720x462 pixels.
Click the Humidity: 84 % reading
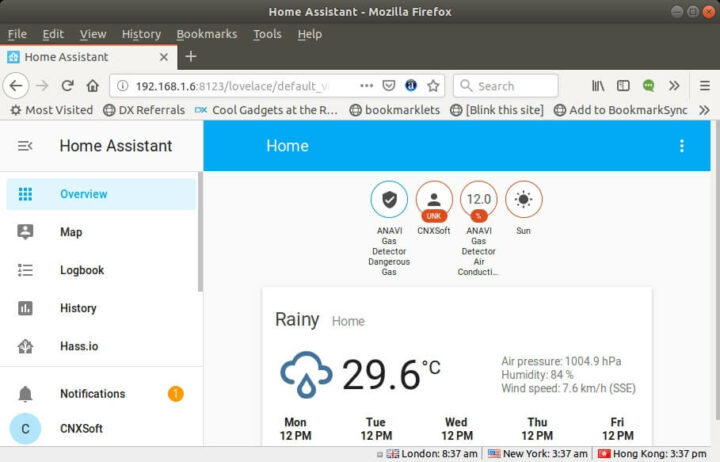[537, 375]
